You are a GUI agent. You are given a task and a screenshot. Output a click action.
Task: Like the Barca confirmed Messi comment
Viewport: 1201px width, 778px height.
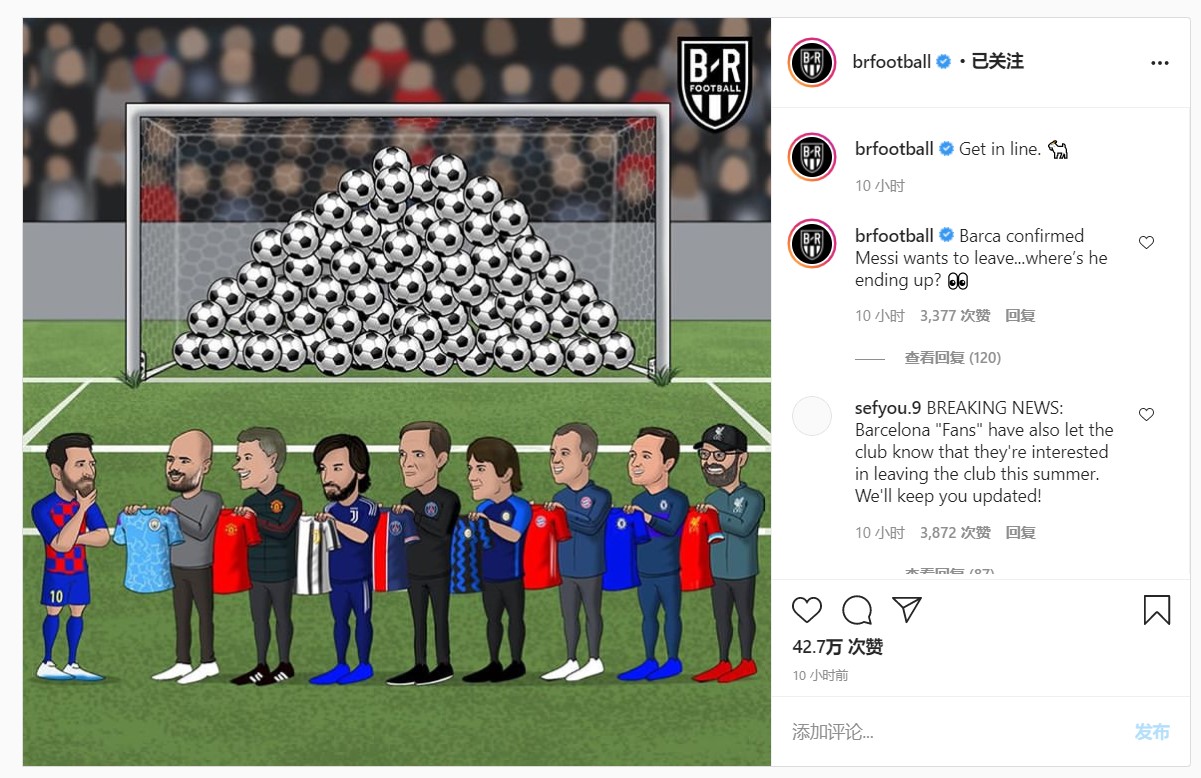(x=1146, y=242)
